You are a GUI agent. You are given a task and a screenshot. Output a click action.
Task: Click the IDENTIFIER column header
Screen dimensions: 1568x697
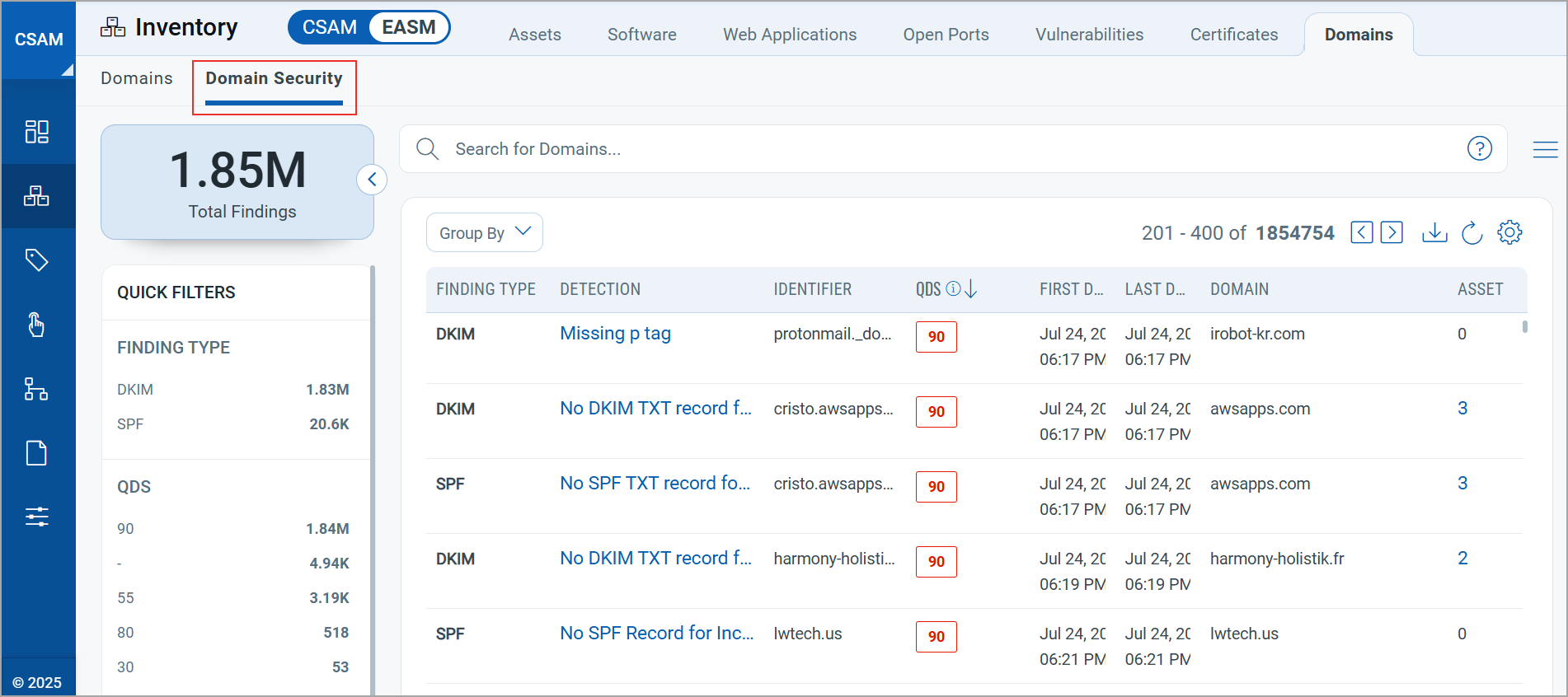[812, 289]
